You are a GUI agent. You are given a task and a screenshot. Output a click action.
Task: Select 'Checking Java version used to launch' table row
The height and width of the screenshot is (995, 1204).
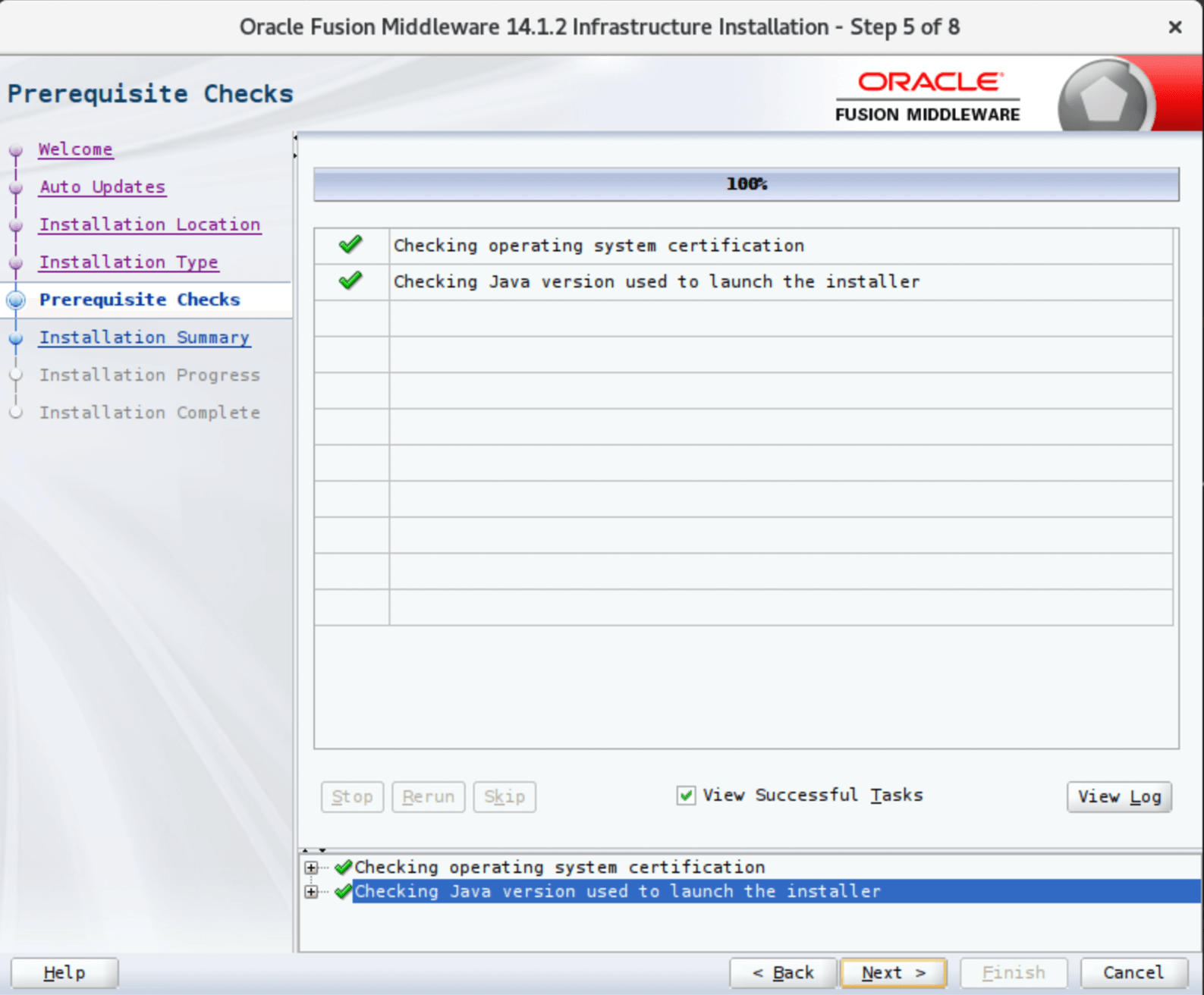click(x=743, y=282)
